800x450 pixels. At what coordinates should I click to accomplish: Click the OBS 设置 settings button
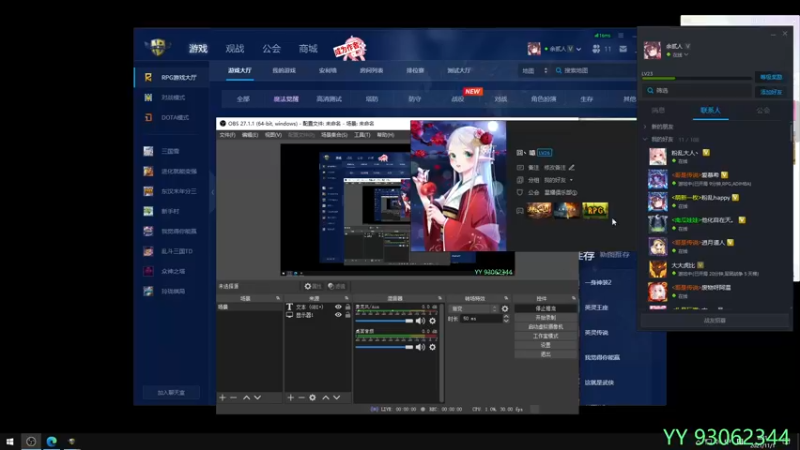coord(545,345)
